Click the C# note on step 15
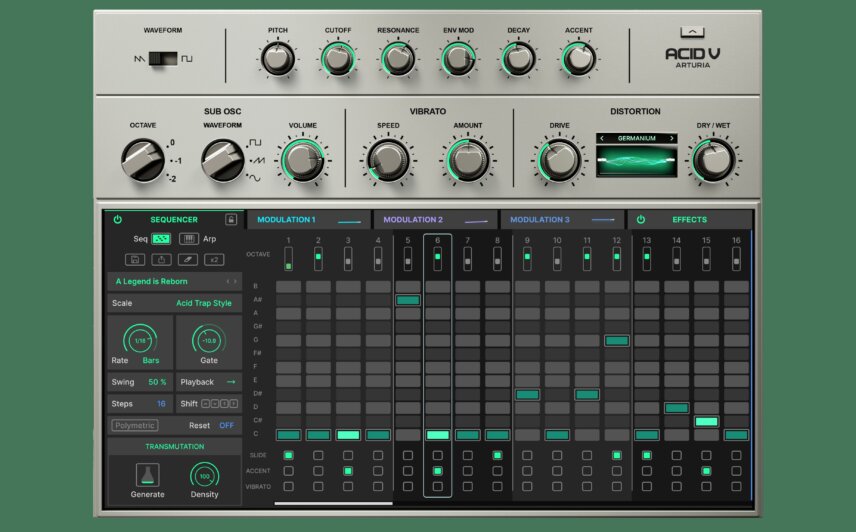This screenshot has height=532, width=856. click(706, 421)
